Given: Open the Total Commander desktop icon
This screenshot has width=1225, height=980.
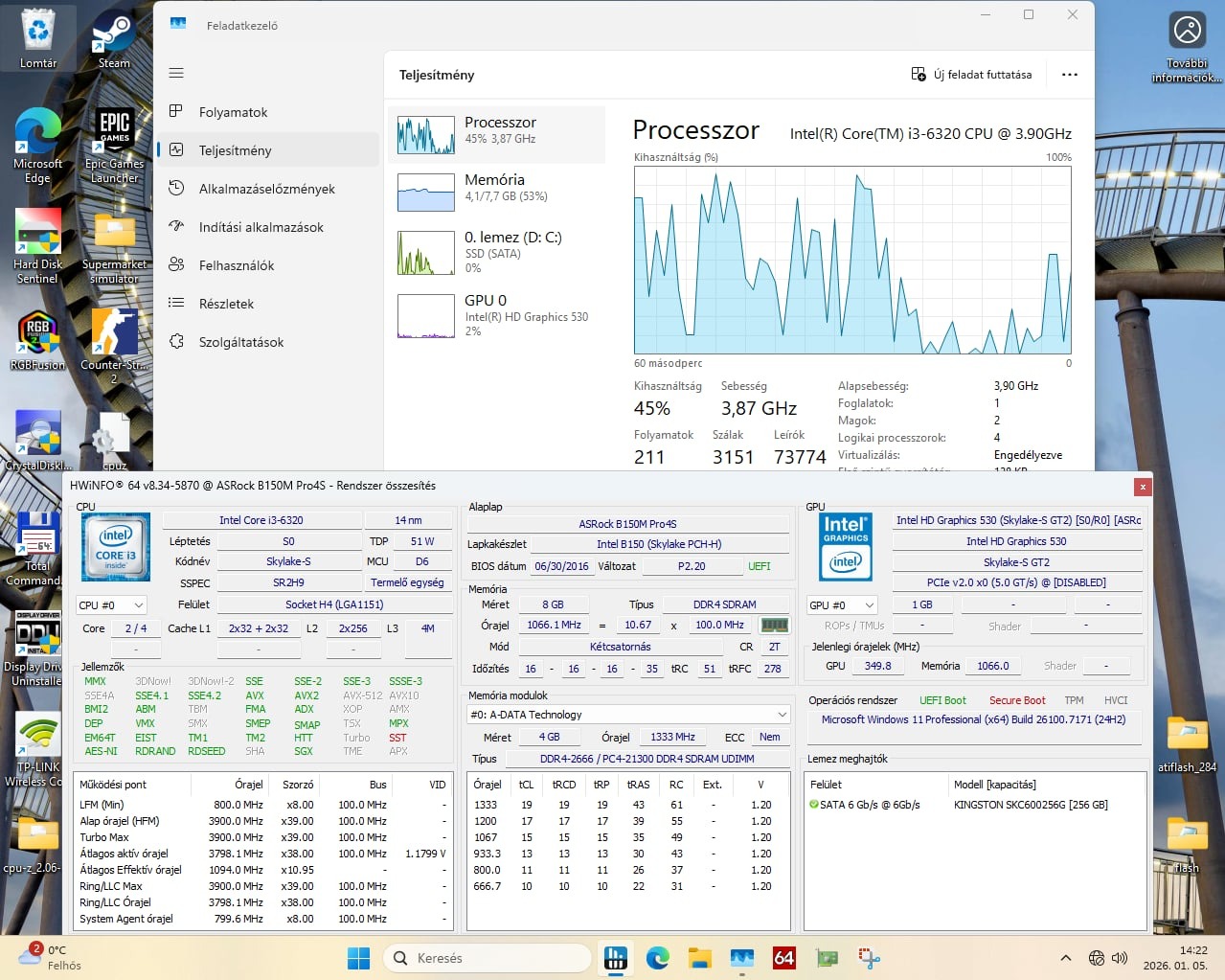Looking at the screenshot, I should point(34,546).
